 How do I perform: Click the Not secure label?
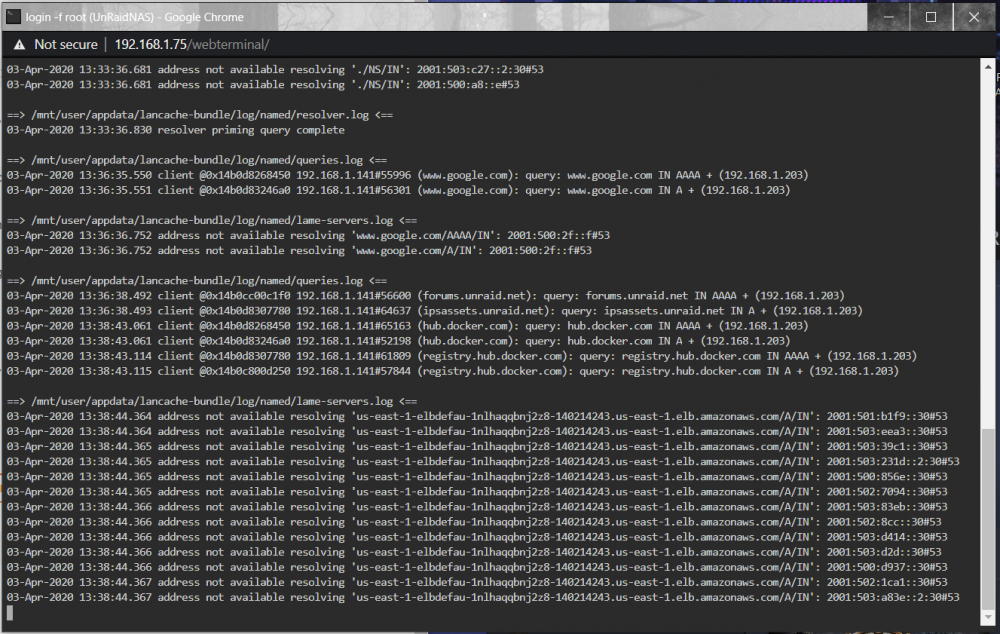click(x=66, y=45)
